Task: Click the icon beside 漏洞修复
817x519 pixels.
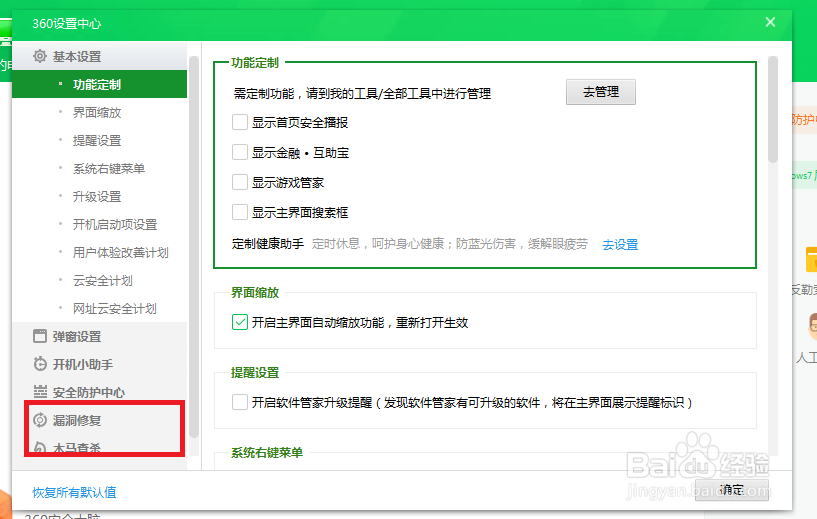Action: coord(40,420)
